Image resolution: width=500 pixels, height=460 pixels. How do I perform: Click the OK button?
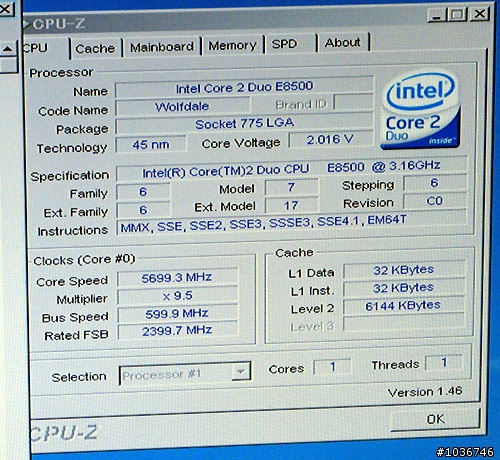pos(436,419)
